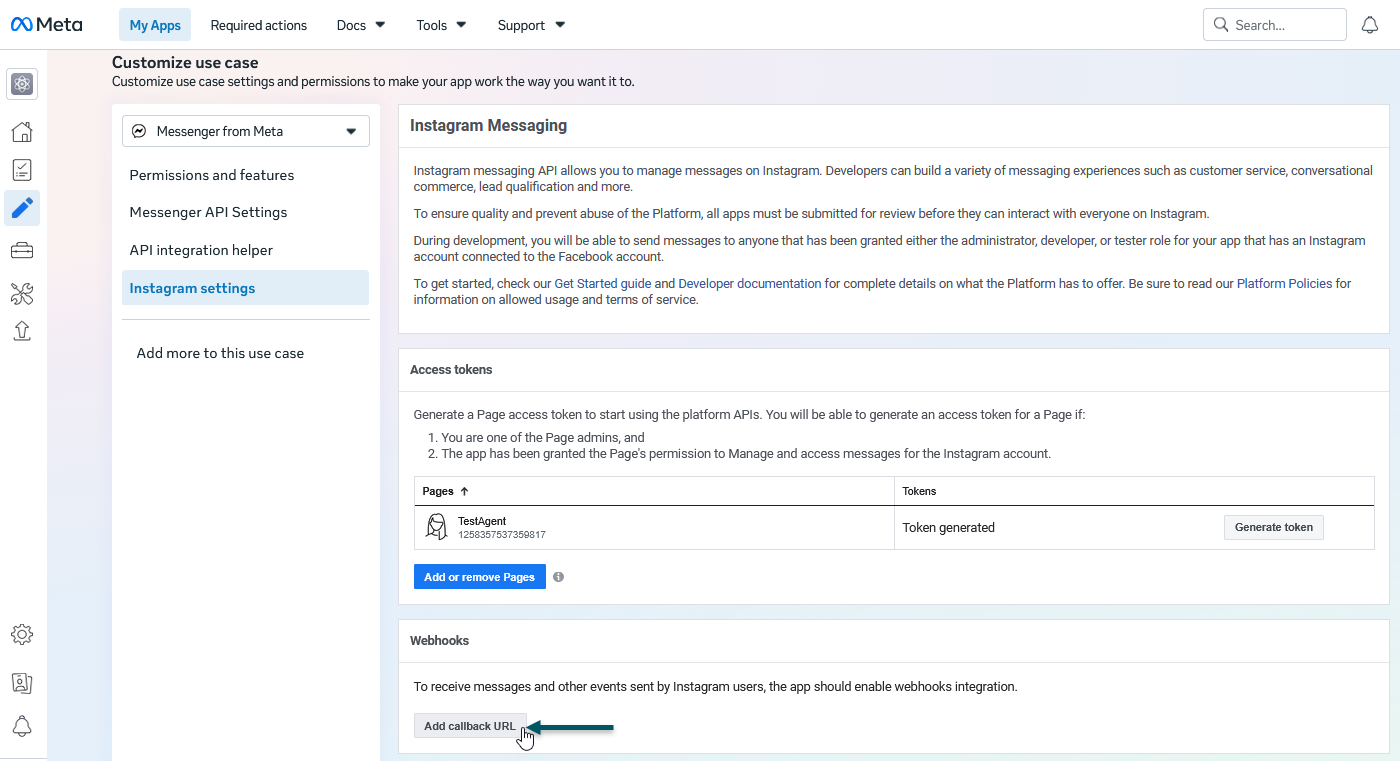This screenshot has height=761, width=1400.
Task: Open the checklist icon in the sidebar
Action: pos(22,170)
